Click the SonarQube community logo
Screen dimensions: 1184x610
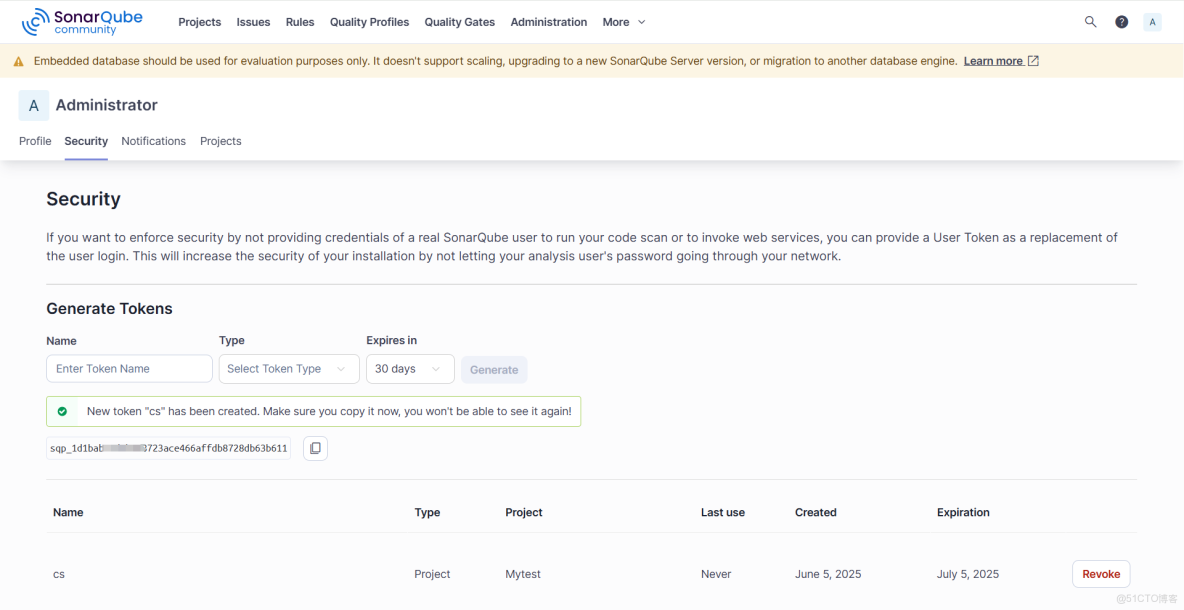click(82, 21)
